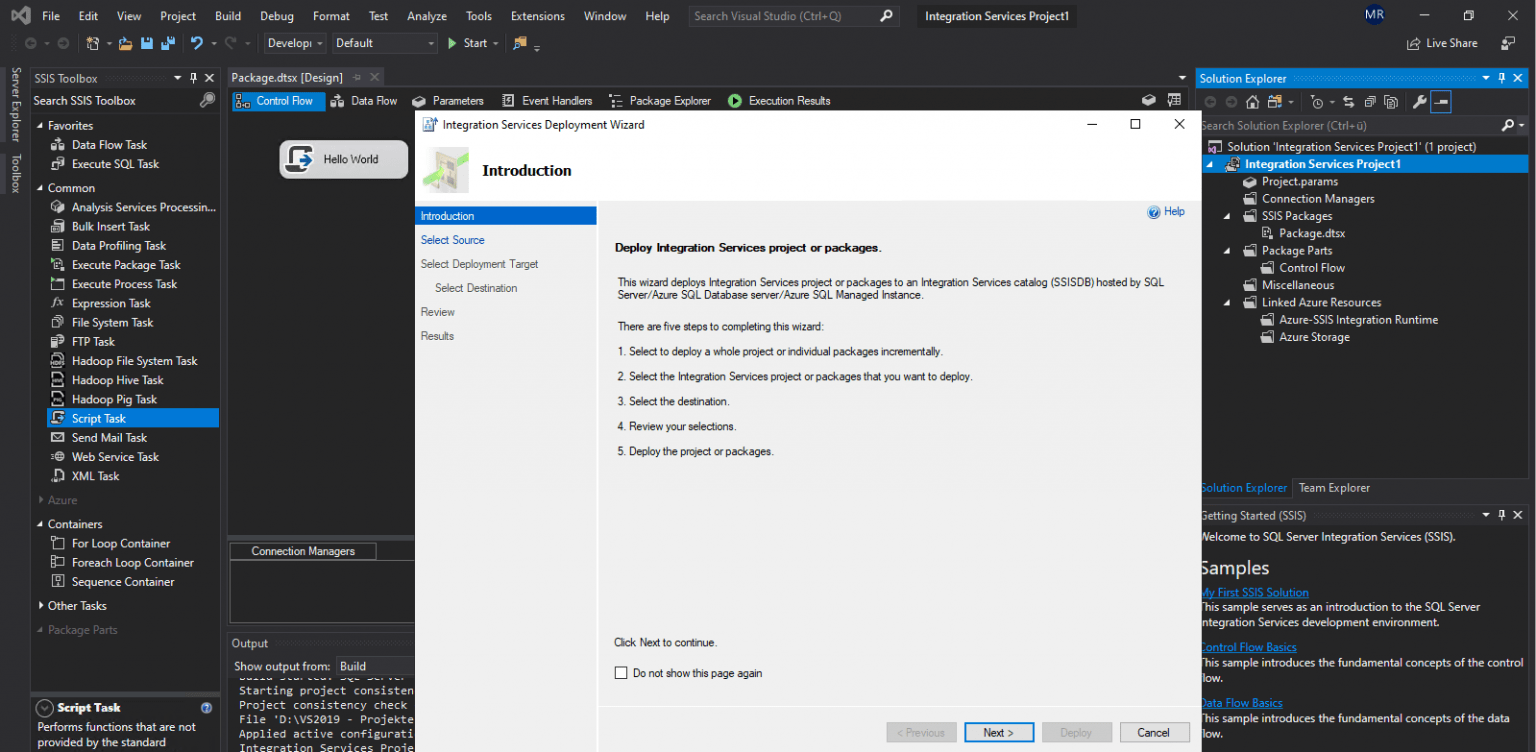Open the 'My First SSIS Solution' sample link

(x=1255, y=592)
